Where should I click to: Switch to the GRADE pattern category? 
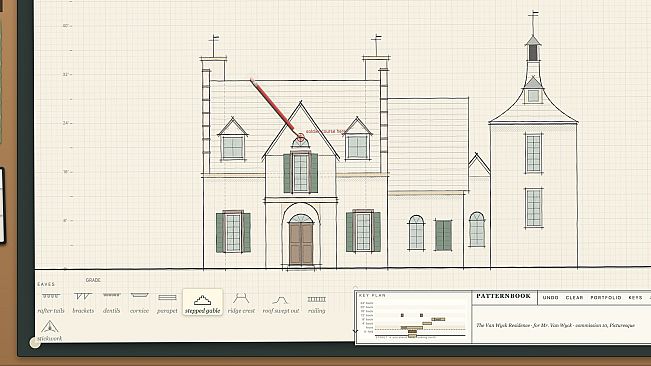tap(93, 280)
